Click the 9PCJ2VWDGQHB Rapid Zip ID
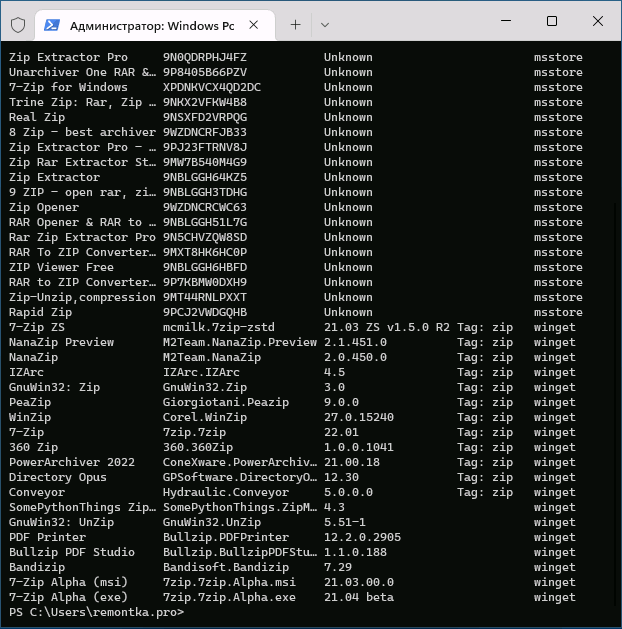 click(x=204, y=312)
